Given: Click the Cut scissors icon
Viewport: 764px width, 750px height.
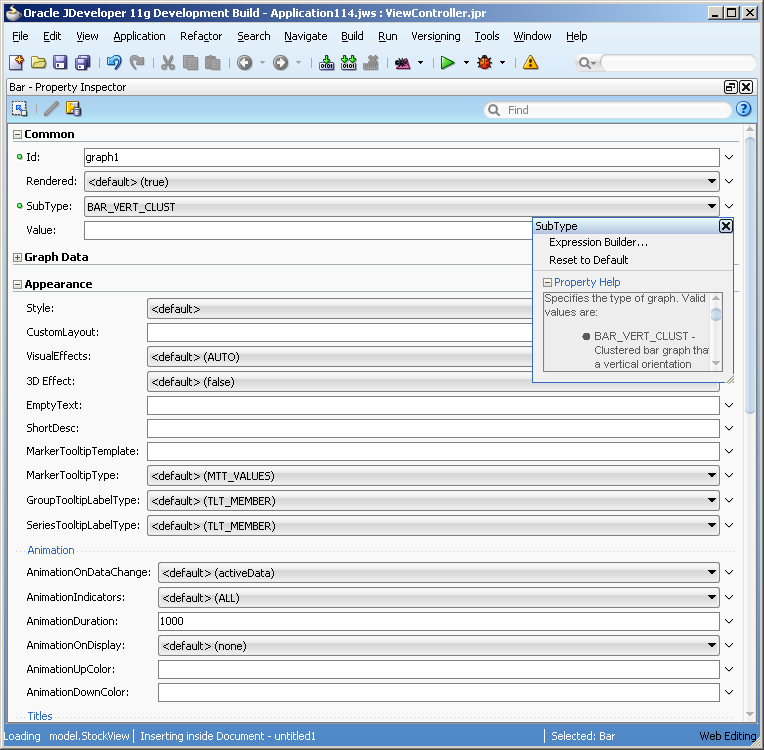Looking at the screenshot, I should (x=168, y=62).
